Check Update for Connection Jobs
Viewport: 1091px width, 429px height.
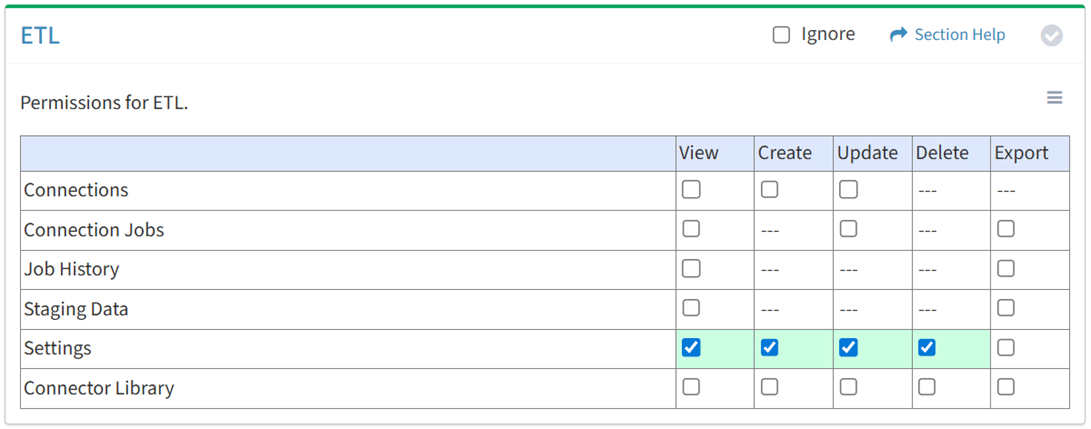[848, 229]
